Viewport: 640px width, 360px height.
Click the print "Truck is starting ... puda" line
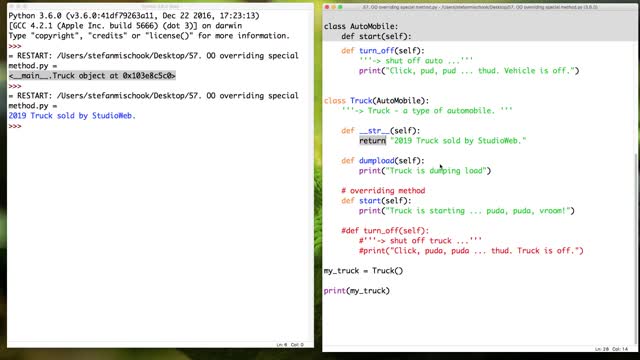point(467,211)
